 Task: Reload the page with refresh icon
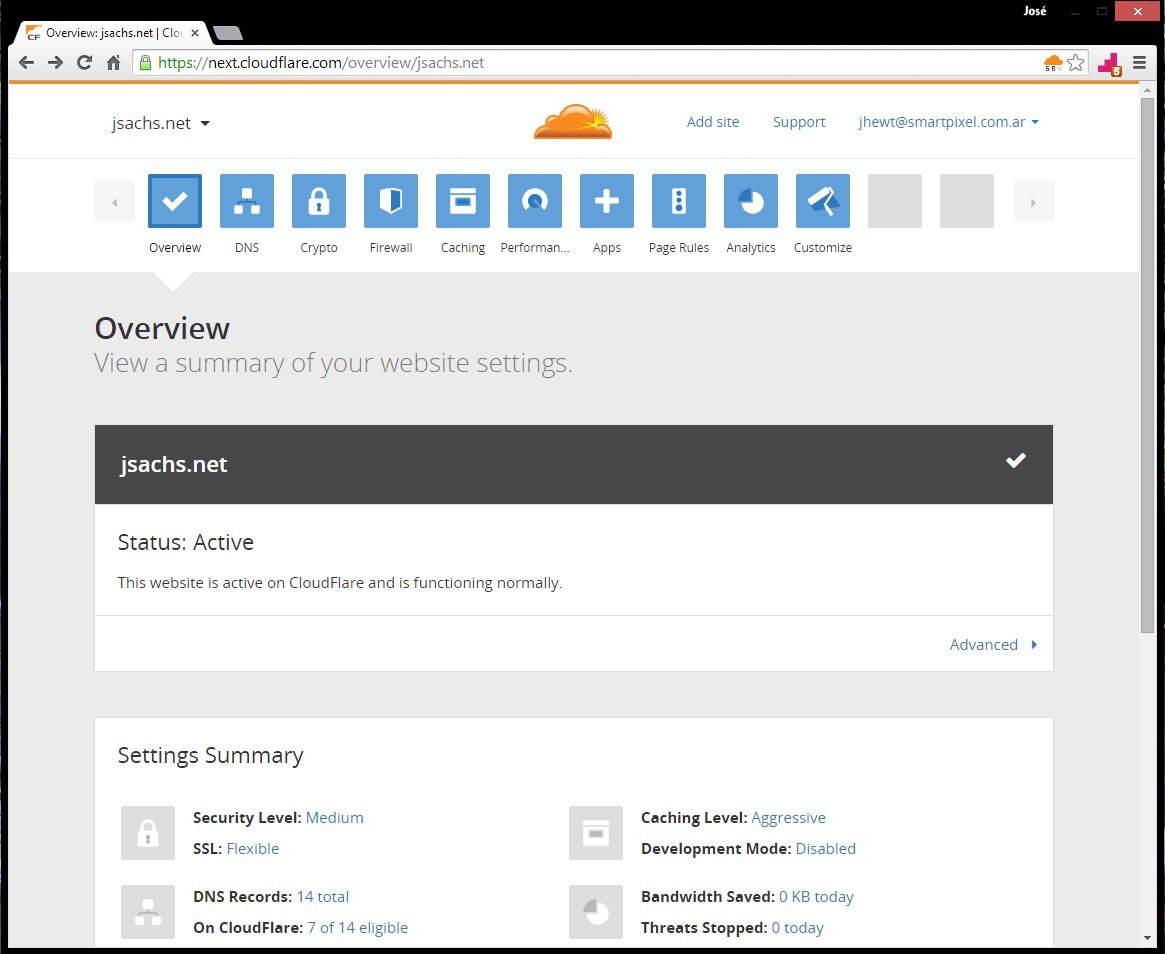click(x=84, y=62)
